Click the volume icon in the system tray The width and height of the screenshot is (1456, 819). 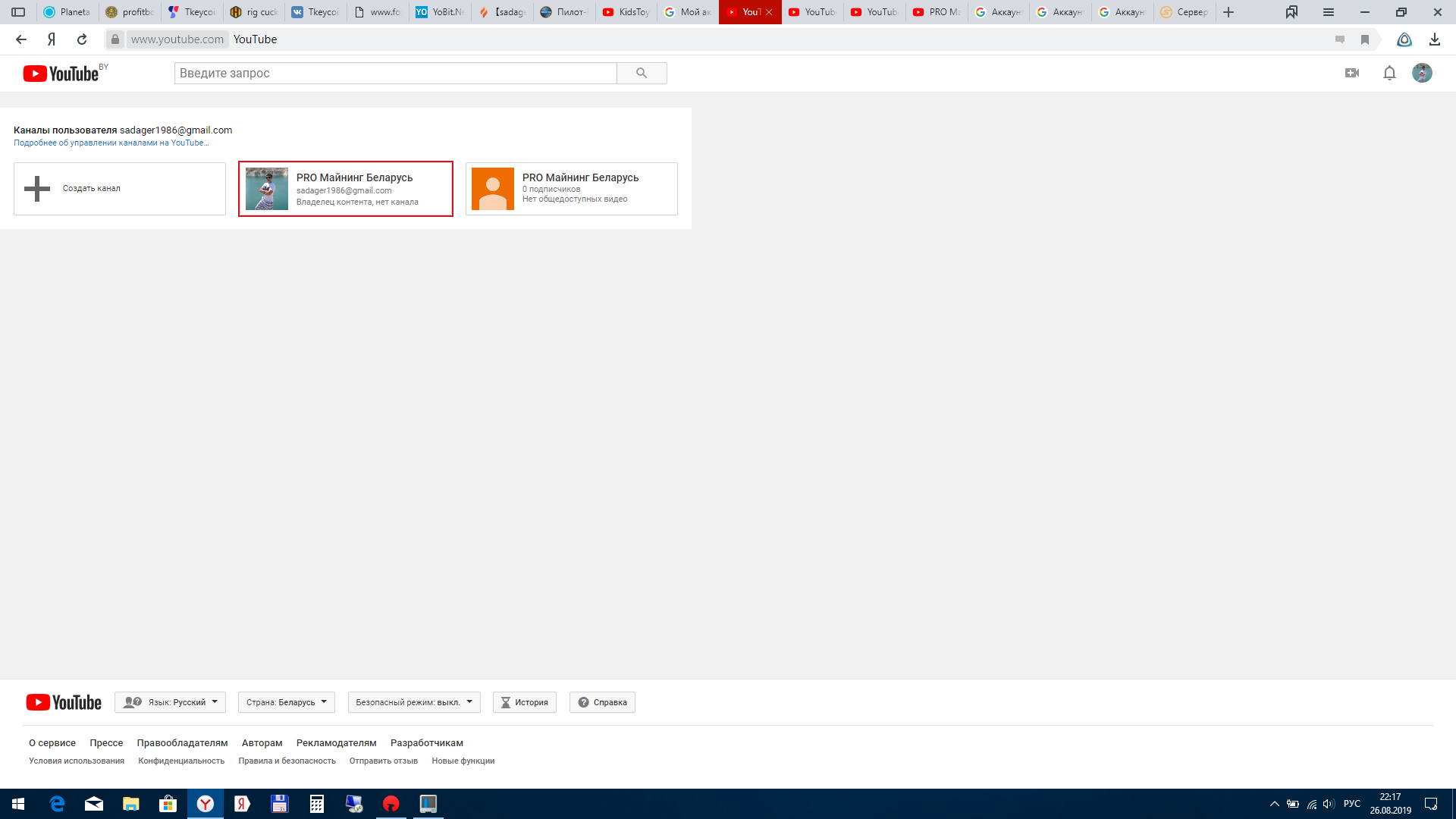pyautogui.click(x=1329, y=804)
